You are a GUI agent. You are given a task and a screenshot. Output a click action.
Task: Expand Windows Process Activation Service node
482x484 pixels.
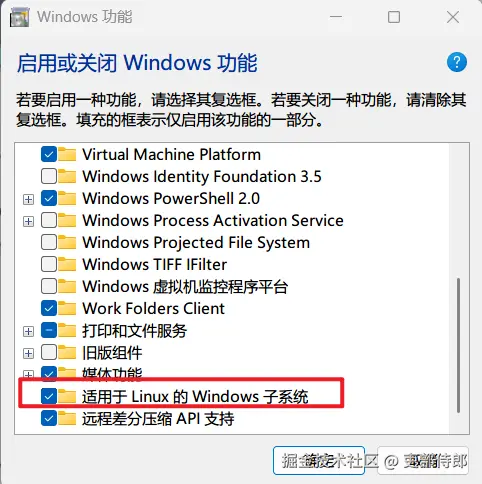point(28,221)
